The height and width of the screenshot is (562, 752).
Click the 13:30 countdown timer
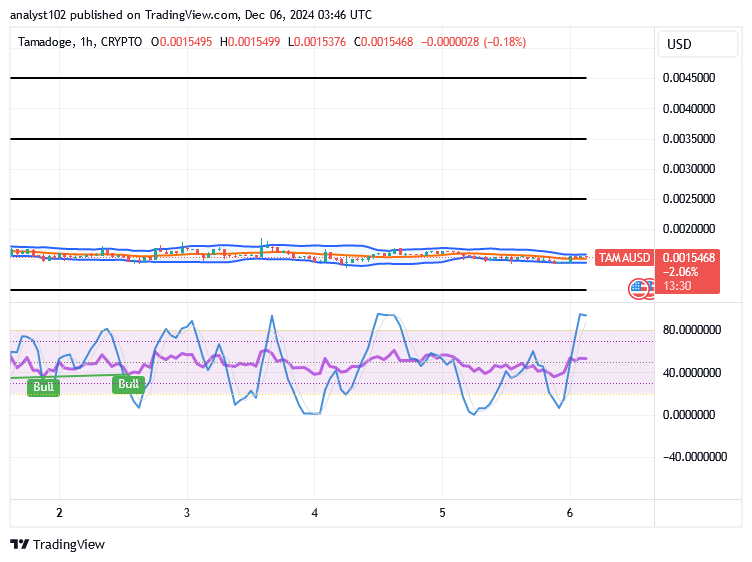(x=677, y=286)
